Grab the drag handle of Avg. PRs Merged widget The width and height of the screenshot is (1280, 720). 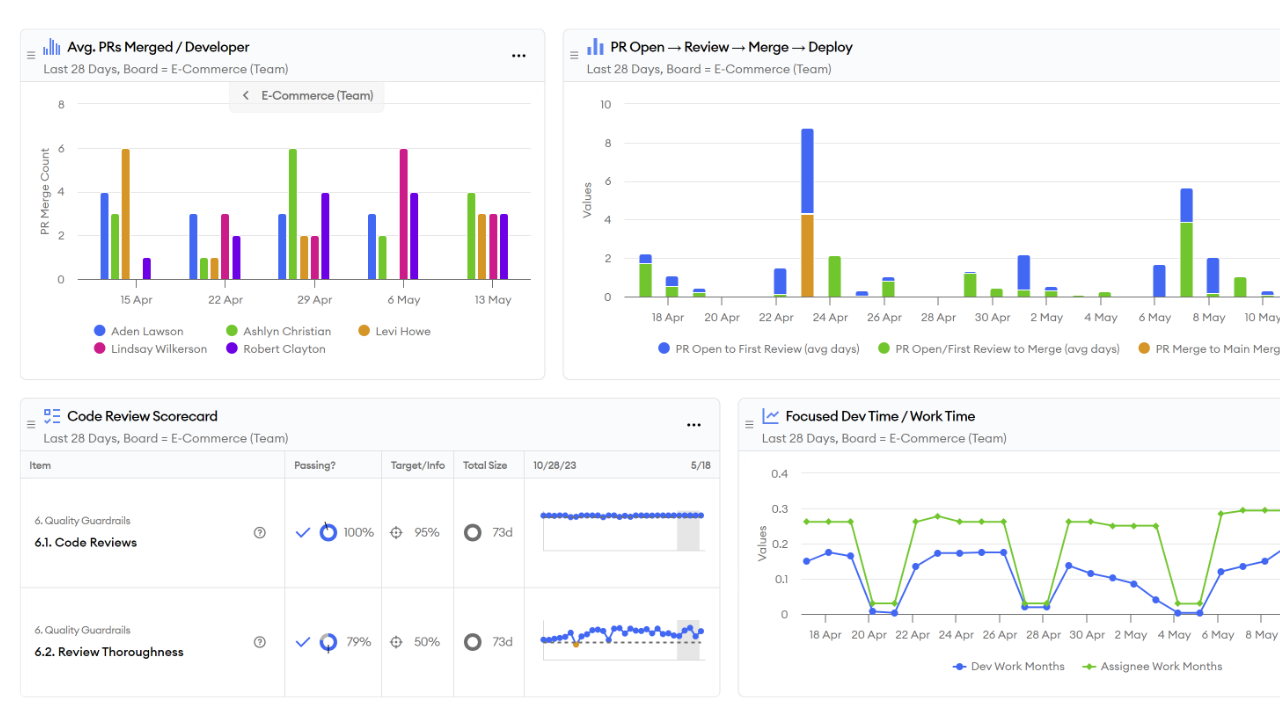pyautogui.click(x=31, y=56)
